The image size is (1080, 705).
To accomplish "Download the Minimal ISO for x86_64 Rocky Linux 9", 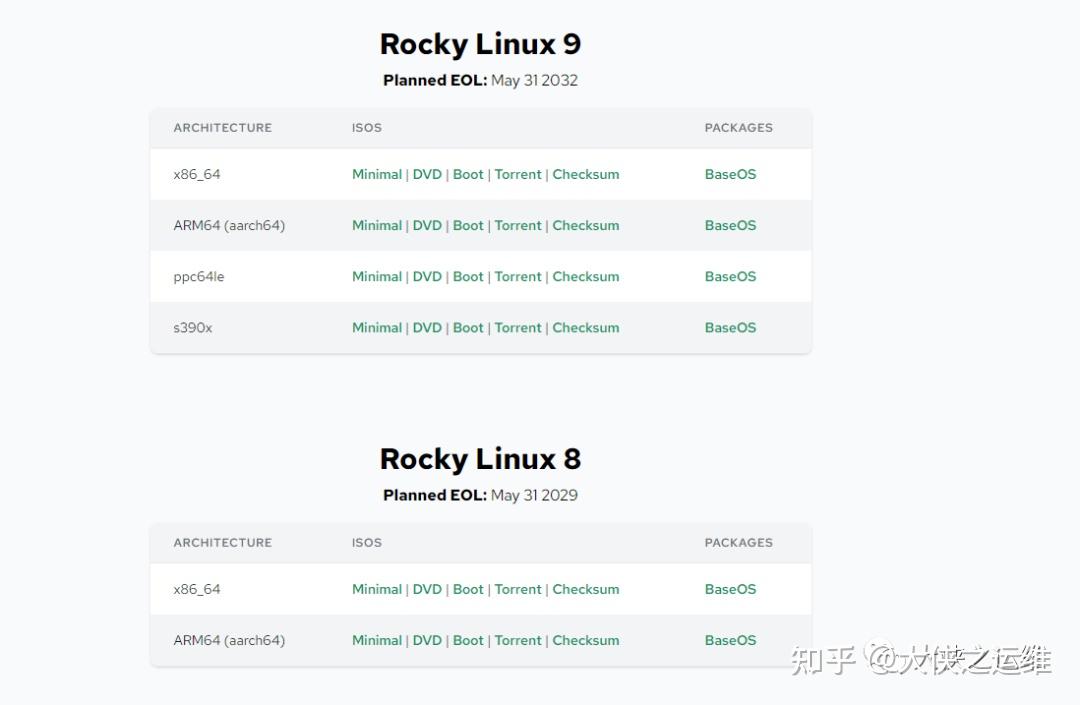I will pos(377,174).
